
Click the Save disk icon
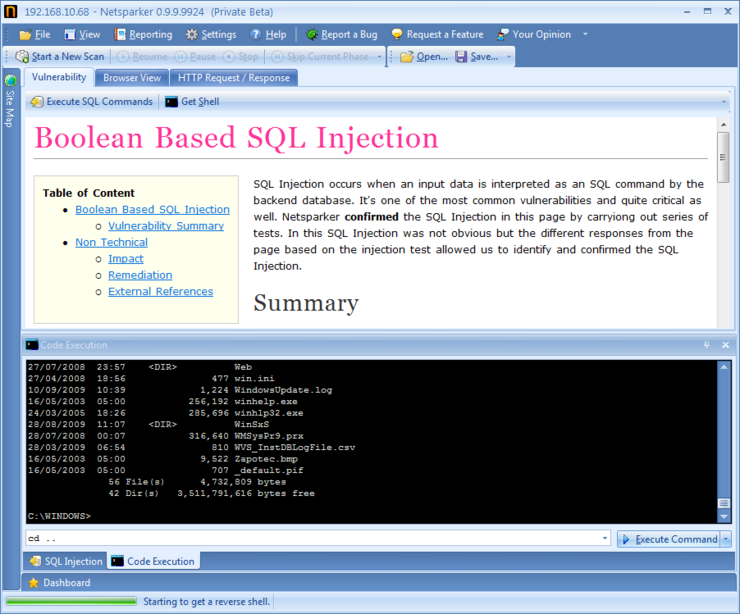[461, 57]
